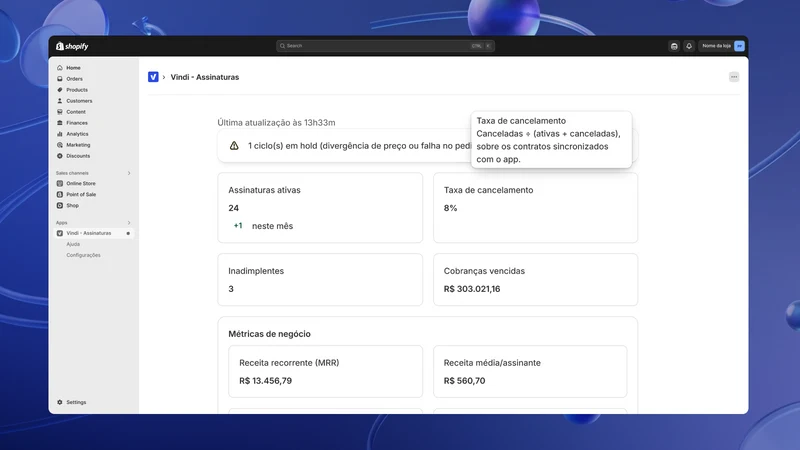Click the Vindi logo in page header
The width and height of the screenshot is (800, 450).
[153, 77]
